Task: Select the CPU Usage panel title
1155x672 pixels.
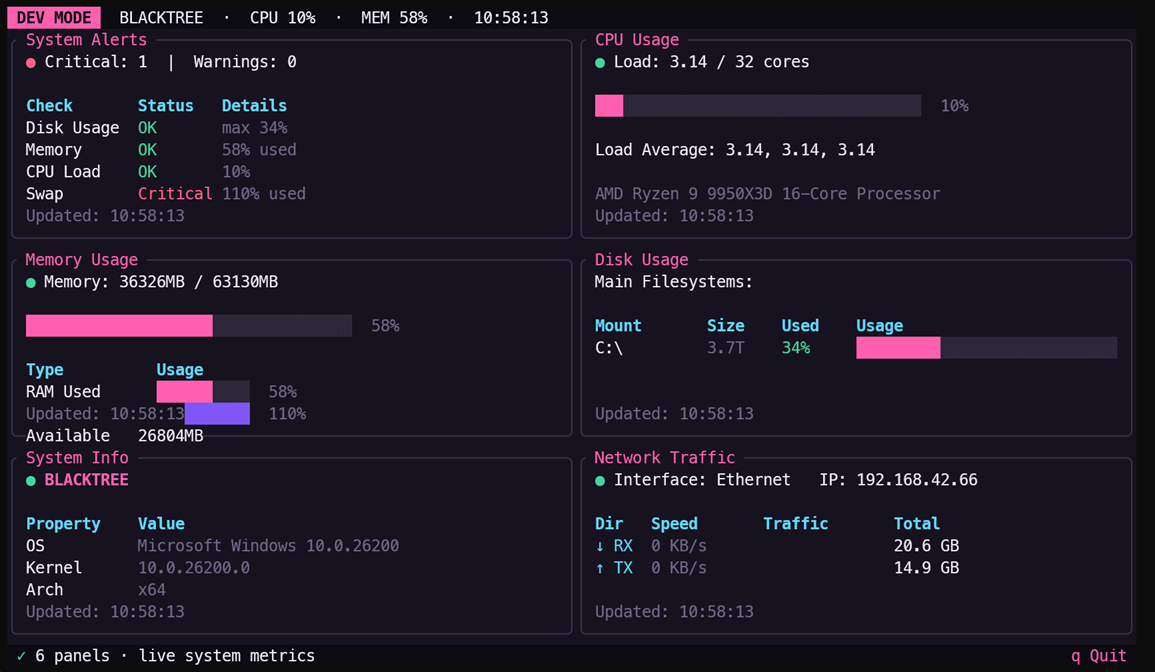Action: [637, 40]
